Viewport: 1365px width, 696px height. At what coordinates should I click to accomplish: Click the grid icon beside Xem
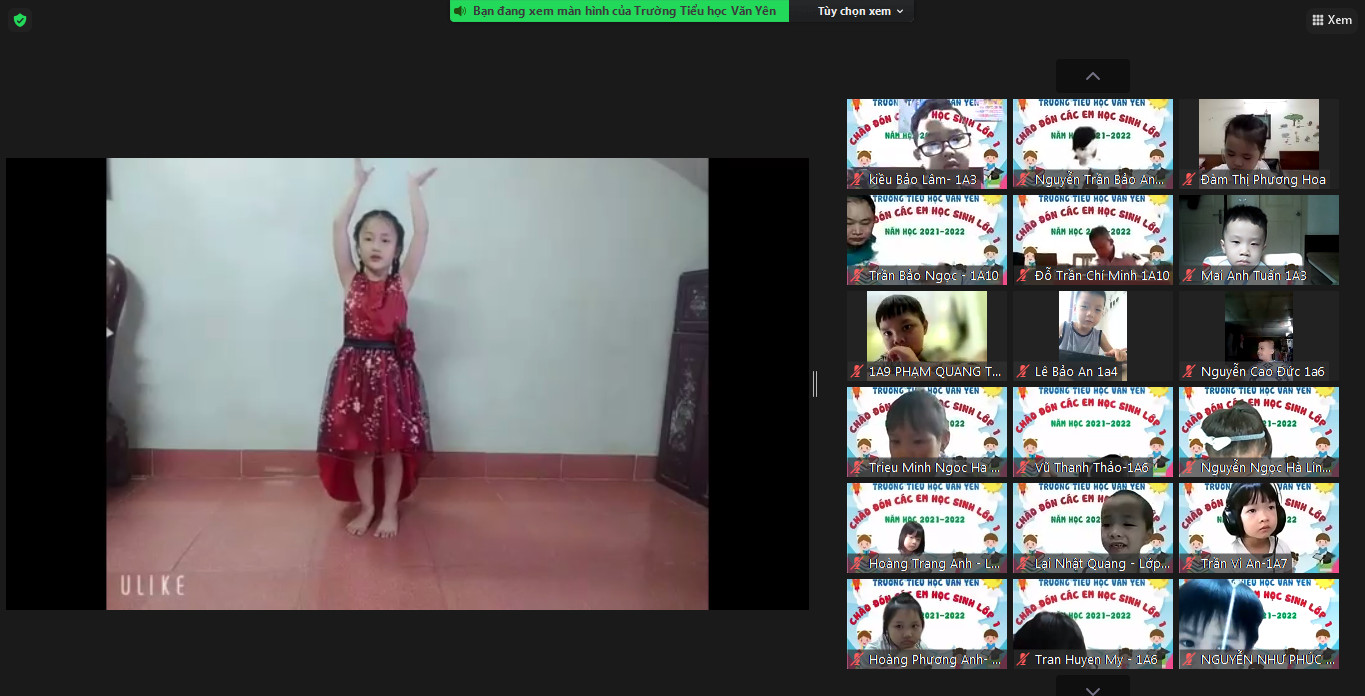1318,20
